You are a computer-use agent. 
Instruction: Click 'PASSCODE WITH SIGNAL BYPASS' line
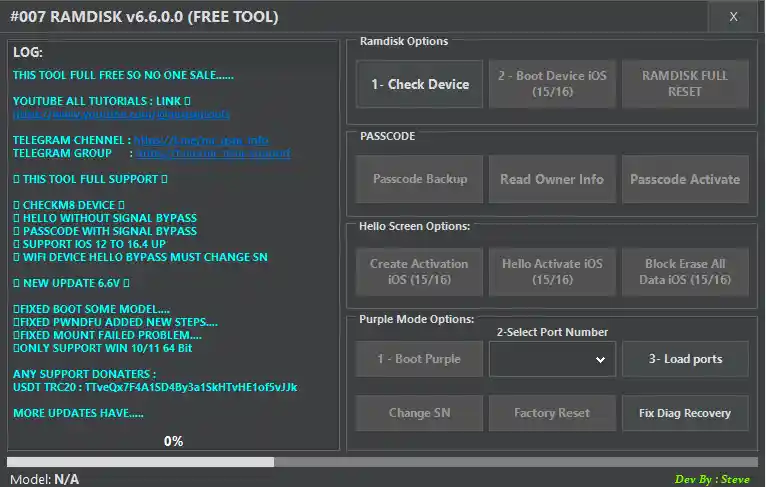[x=105, y=231]
